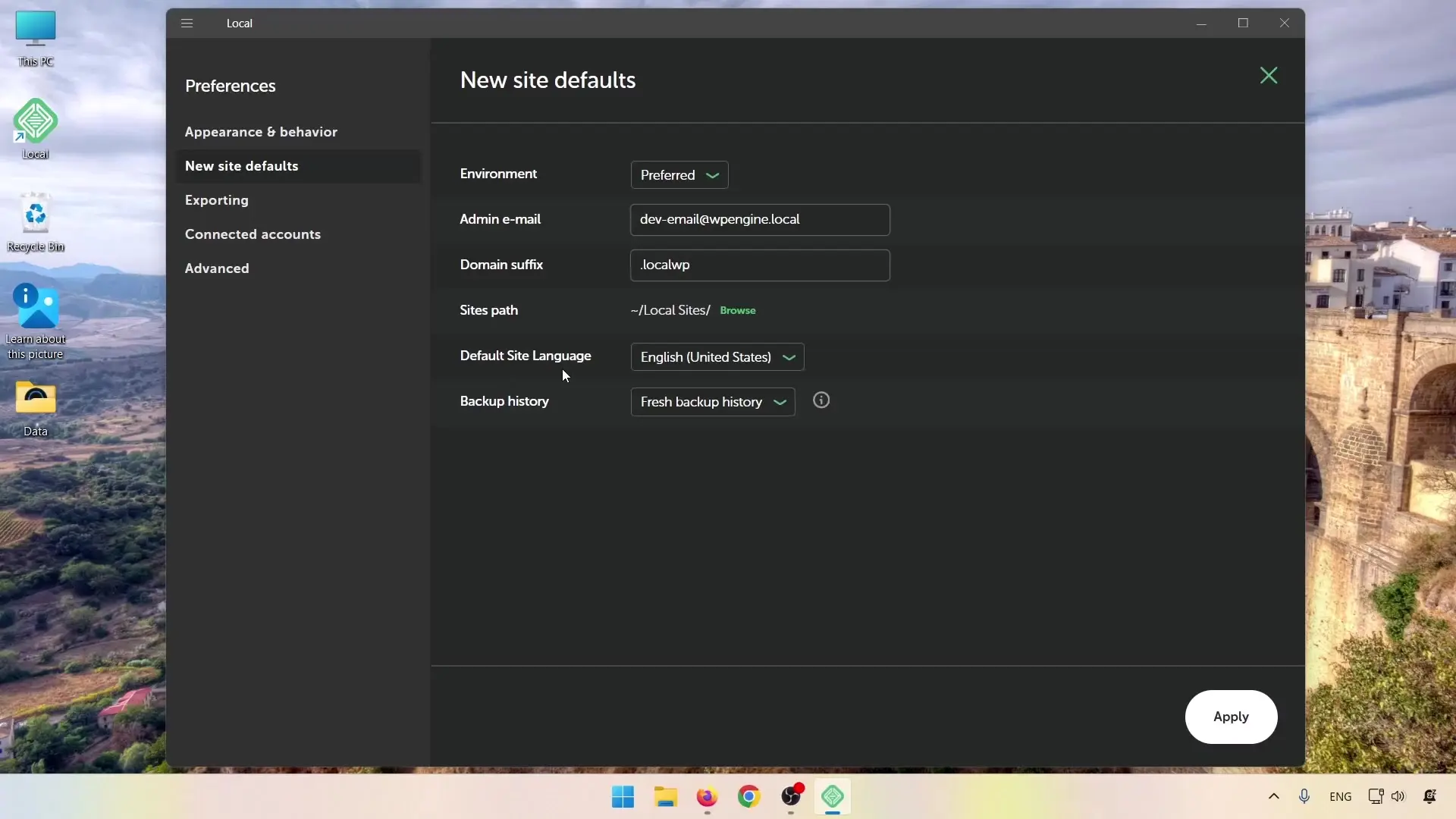1456x819 pixels.
Task: Click the New site defaults heading
Action: [x=548, y=80]
